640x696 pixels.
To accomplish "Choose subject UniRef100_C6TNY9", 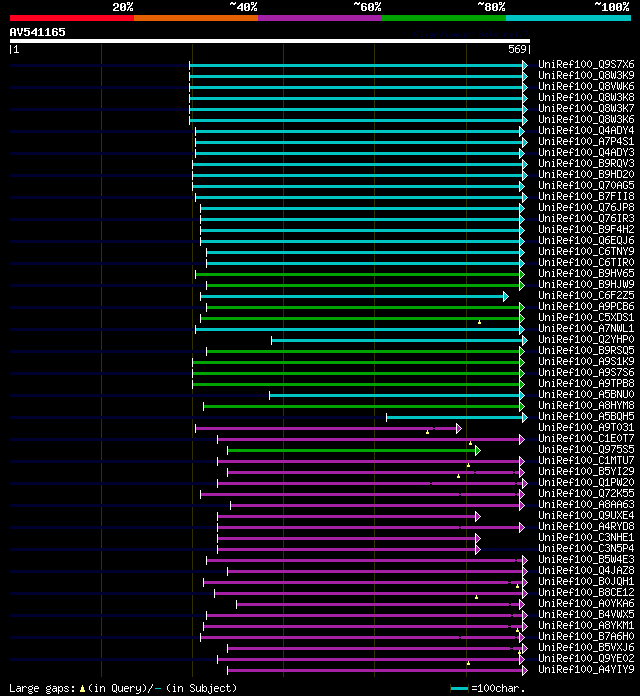I will pos(586,251).
